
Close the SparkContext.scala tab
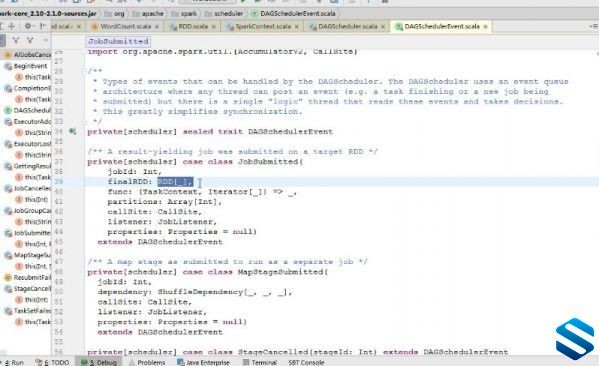(x=296, y=27)
